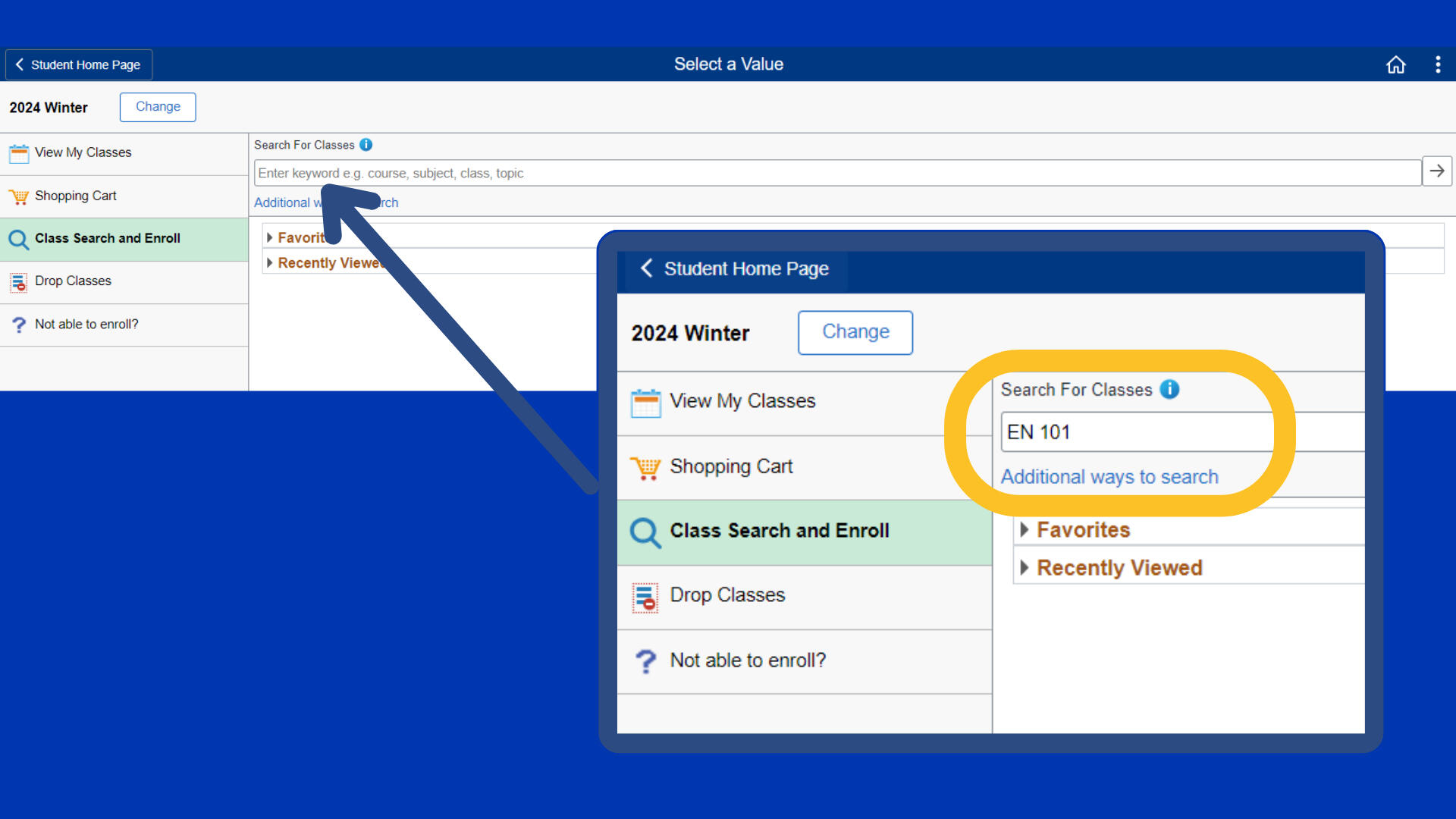
Task: Click the Shopping Cart icon in sidebar
Action: point(19,197)
